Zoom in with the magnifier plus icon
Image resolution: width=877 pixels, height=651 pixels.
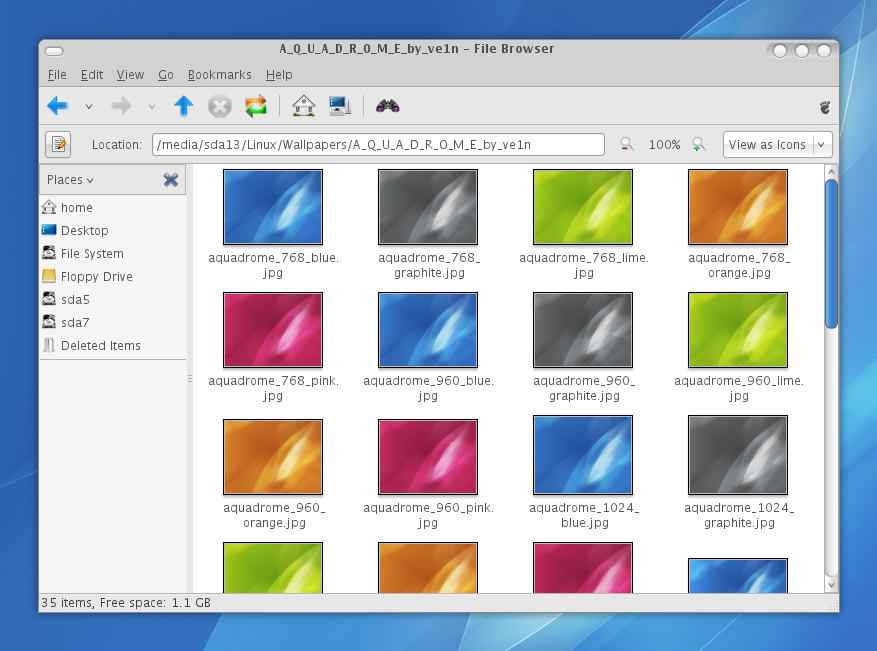(699, 144)
